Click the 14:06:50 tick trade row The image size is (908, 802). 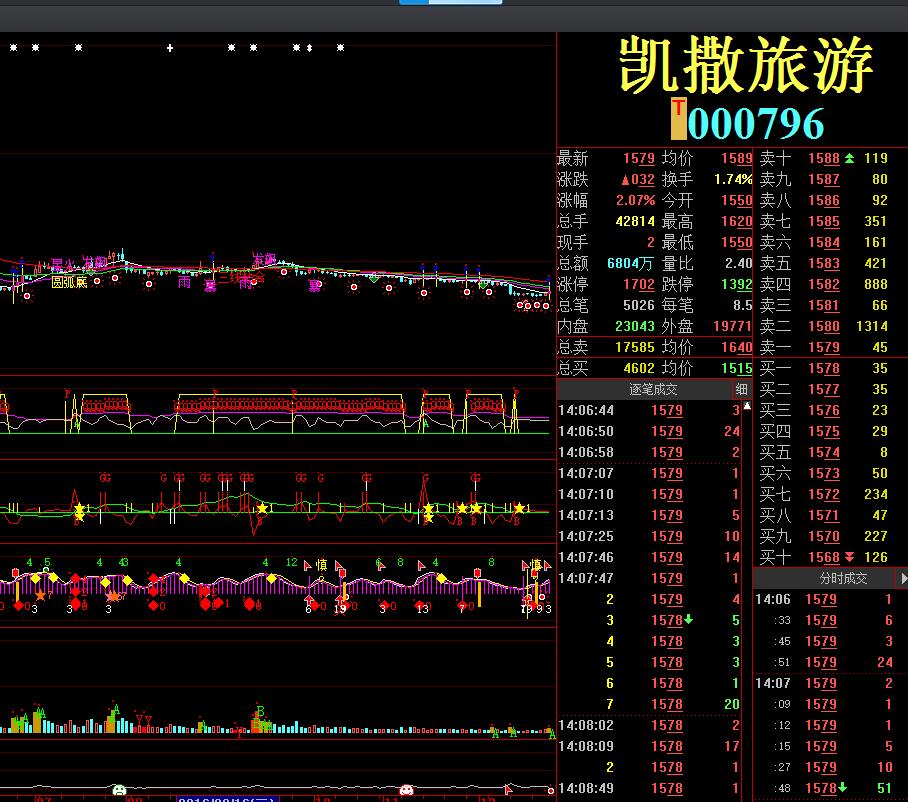649,431
